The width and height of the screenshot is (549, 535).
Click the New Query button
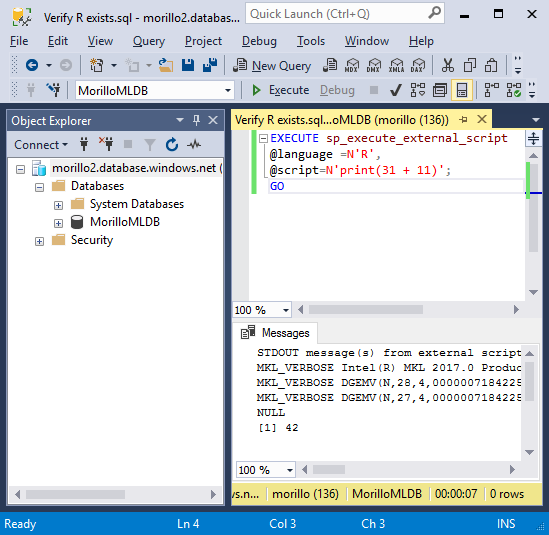pyautogui.click(x=272, y=65)
